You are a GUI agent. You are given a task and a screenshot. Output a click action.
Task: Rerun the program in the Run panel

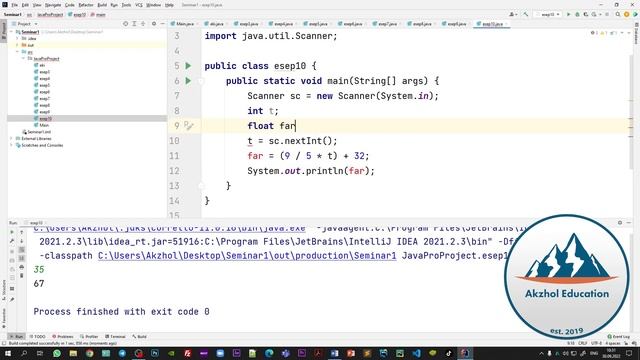coord(12,232)
